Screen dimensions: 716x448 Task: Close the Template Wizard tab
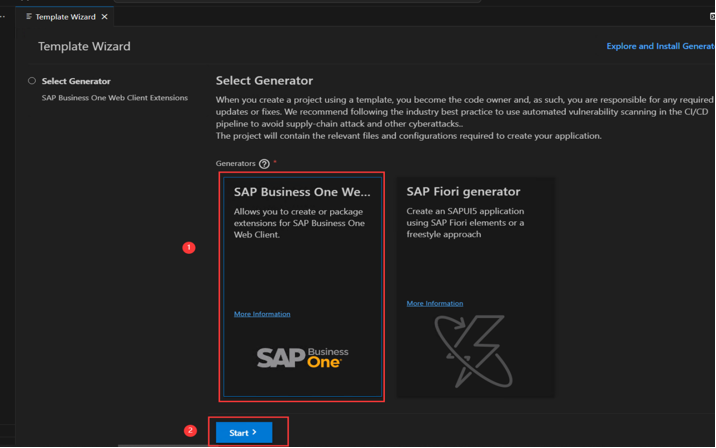(x=105, y=17)
